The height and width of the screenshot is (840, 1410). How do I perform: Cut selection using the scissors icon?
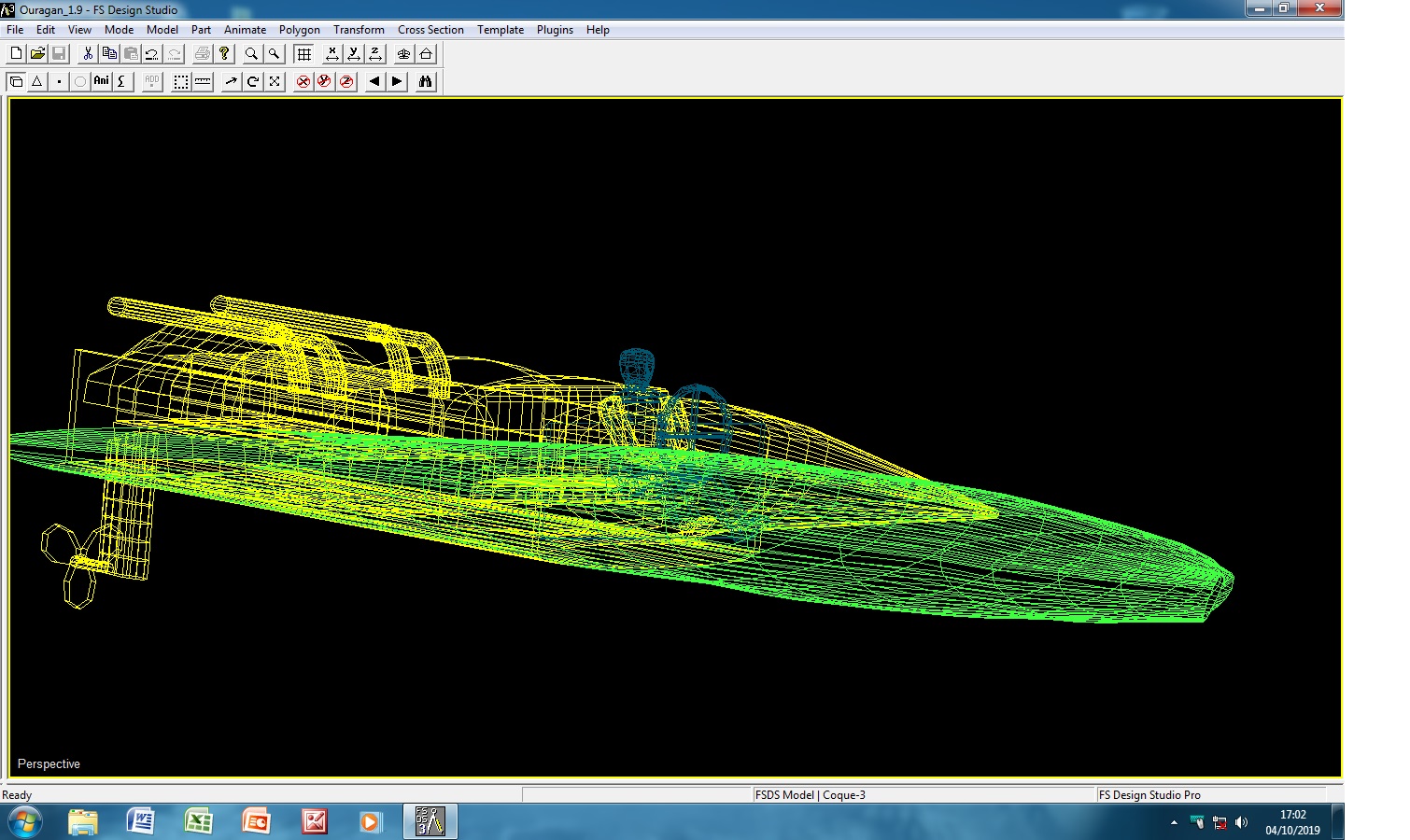pyautogui.click(x=88, y=54)
